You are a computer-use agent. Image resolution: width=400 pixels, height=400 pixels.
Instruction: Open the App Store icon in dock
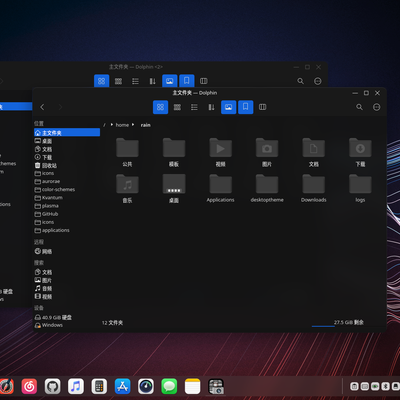pos(123,387)
